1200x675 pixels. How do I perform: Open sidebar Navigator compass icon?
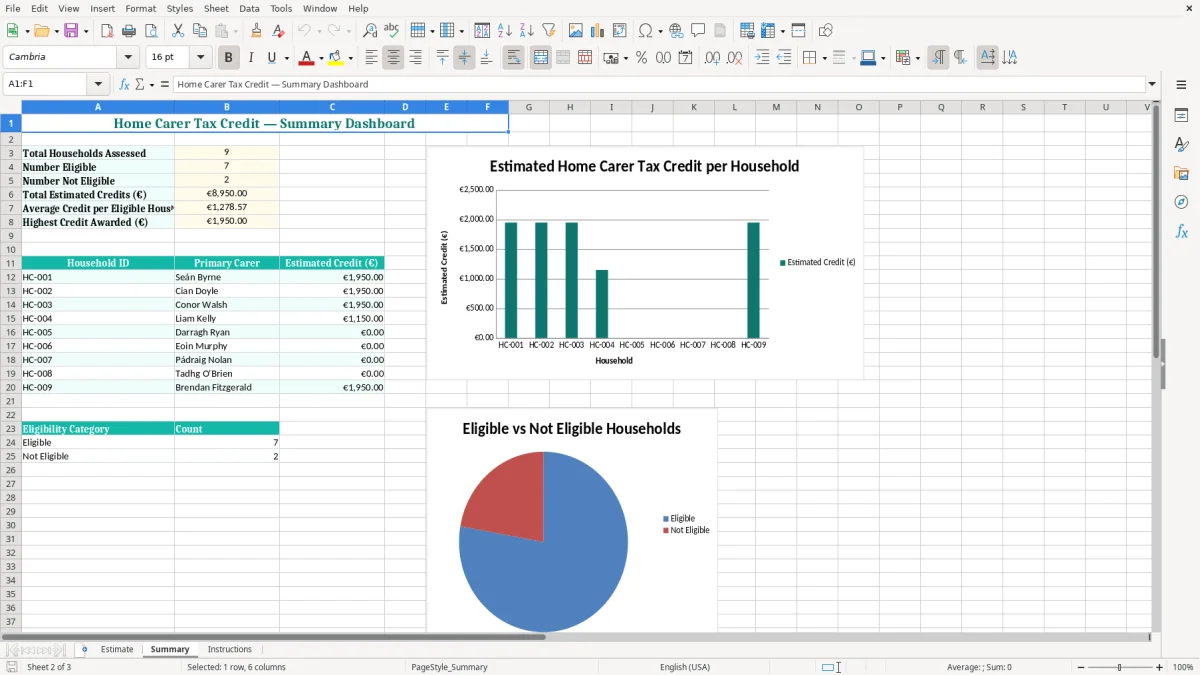pos(1181,202)
